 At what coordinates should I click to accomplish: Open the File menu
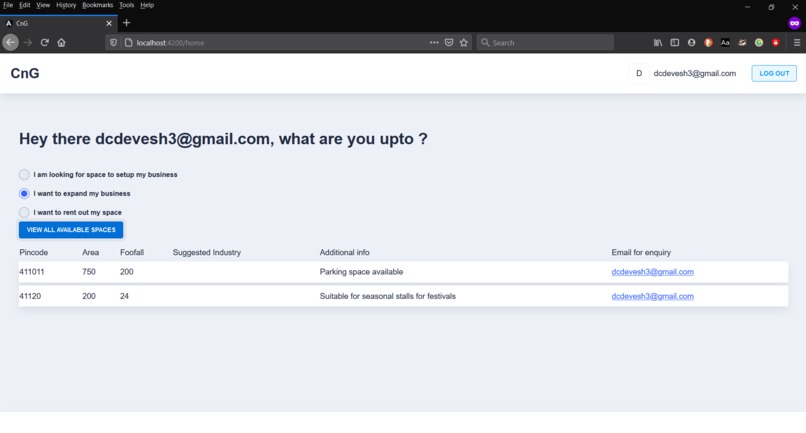click(8, 5)
